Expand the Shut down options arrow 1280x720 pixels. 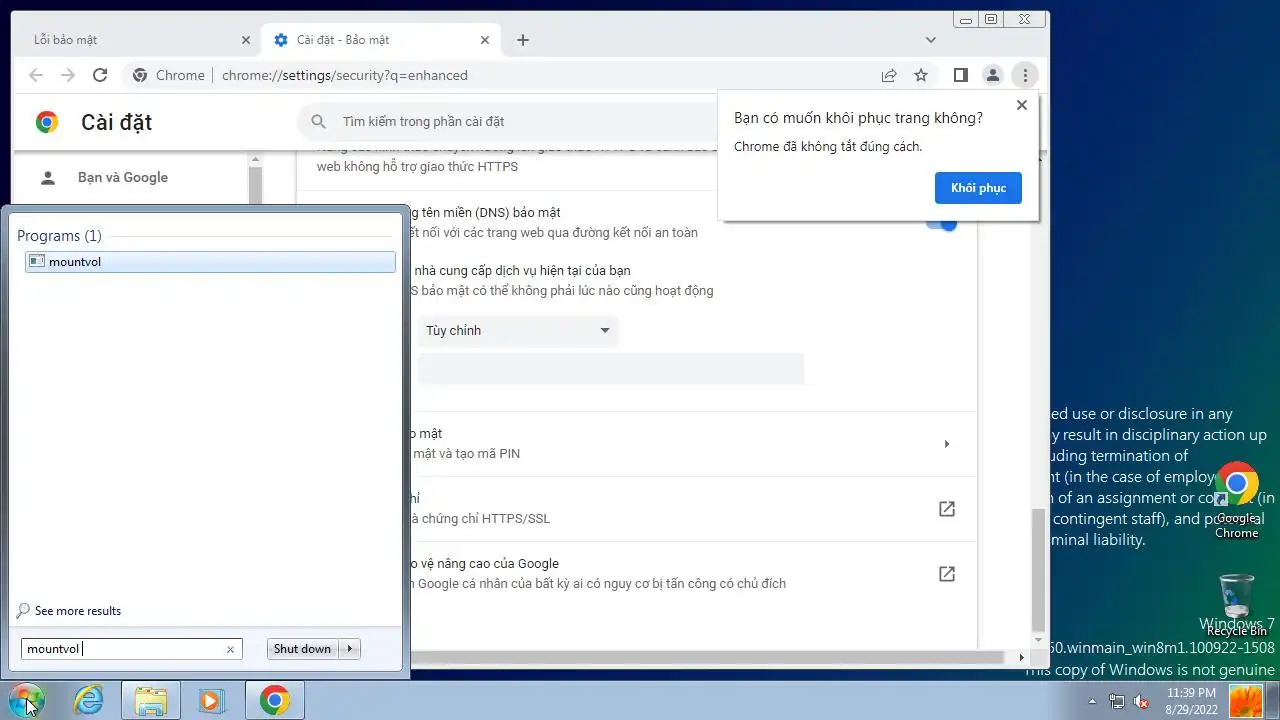350,649
